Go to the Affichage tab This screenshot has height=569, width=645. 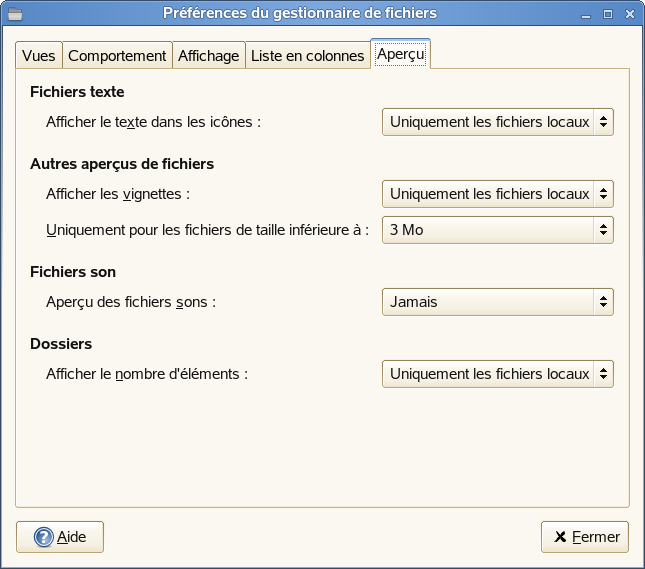point(209,56)
